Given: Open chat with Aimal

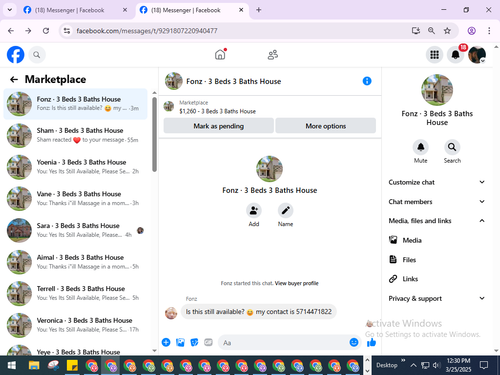Looking at the screenshot, I should (x=75, y=262).
